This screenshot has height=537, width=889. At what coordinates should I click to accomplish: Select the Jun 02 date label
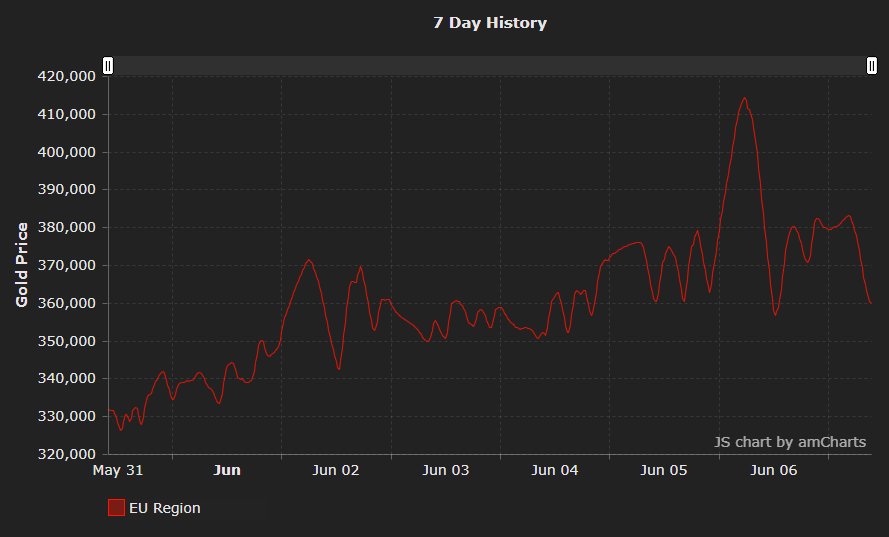(x=336, y=470)
